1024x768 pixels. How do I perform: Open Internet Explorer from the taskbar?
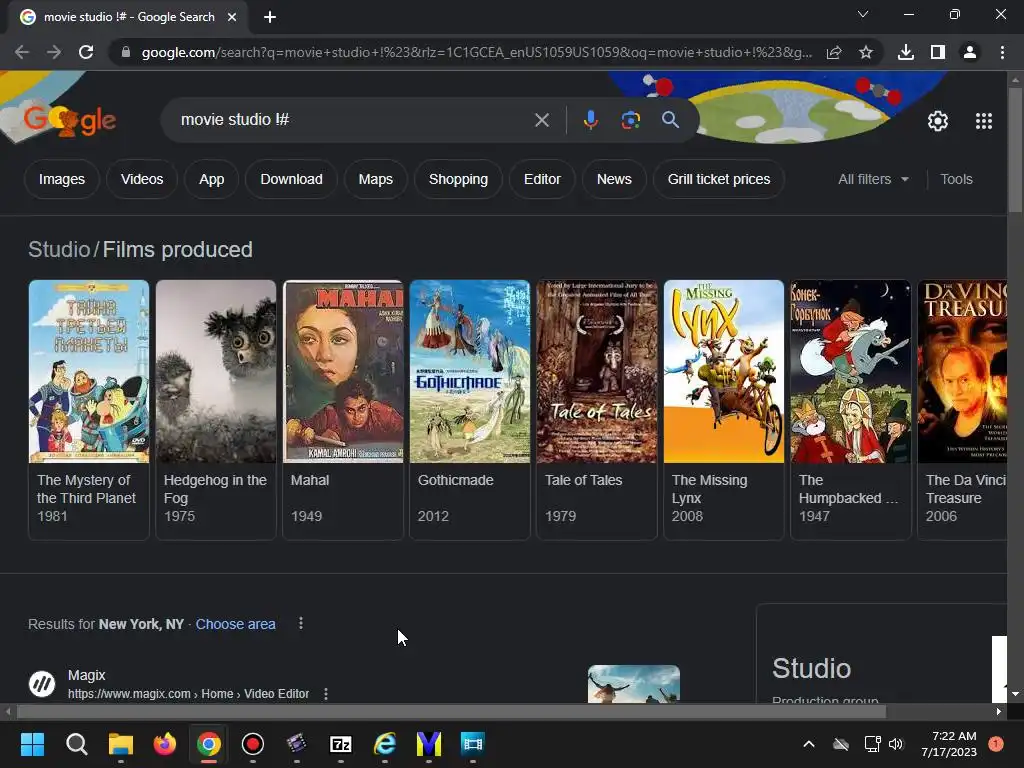pos(385,744)
